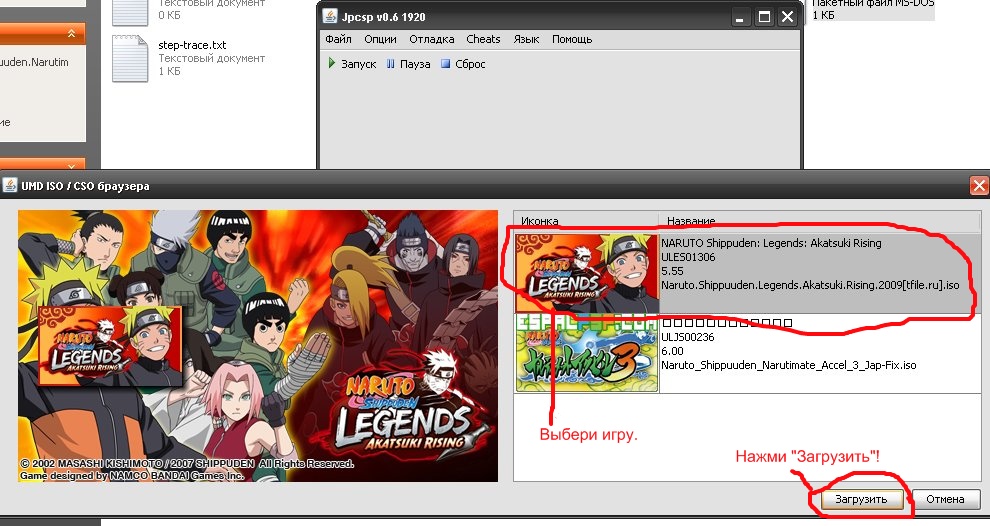Select the ULES01306 game ID text
990x526 pixels.
pyautogui.click(x=688, y=257)
